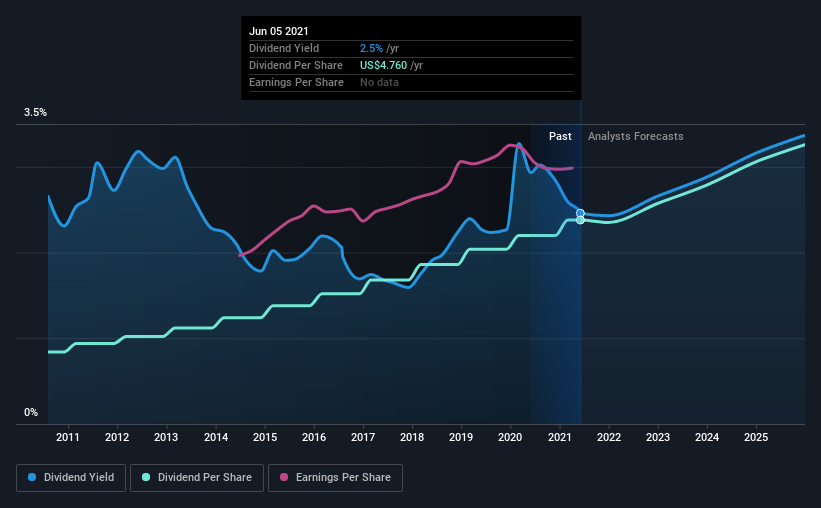The height and width of the screenshot is (508, 821).
Task: Click the 2011 x-axis label
Action: coord(68,437)
